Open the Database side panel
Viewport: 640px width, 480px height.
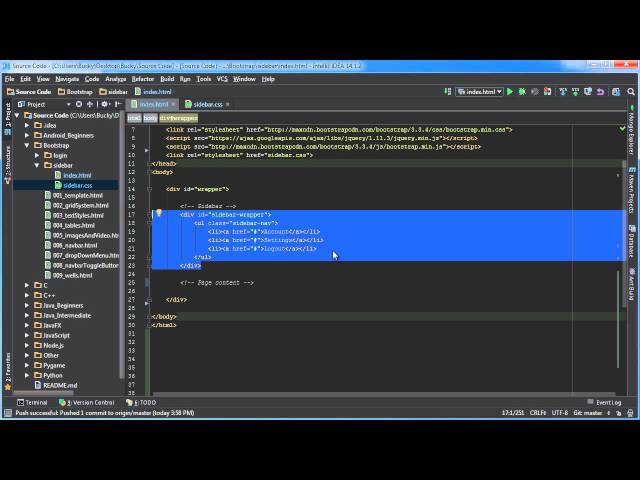click(x=632, y=242)
